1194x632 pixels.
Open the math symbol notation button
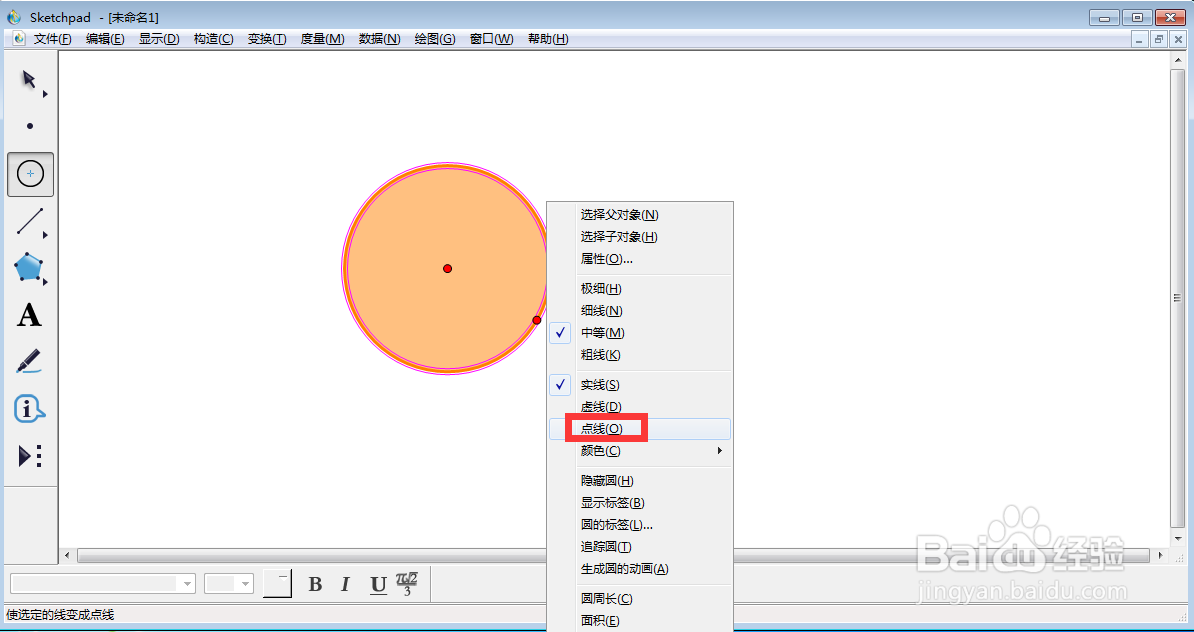point(407,584)
